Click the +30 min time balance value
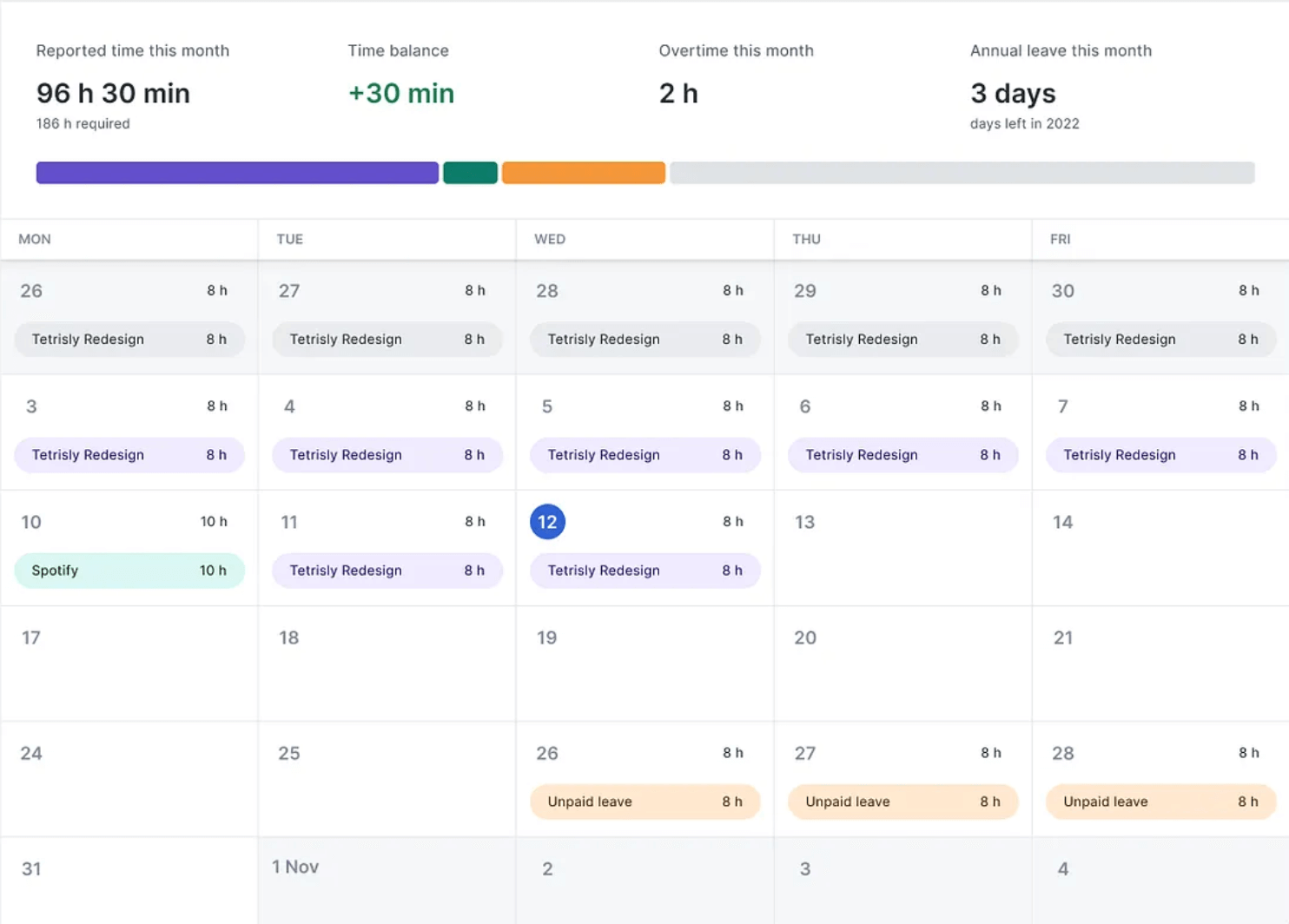Screen dimensions: 1289x924 tap(401, 93)
